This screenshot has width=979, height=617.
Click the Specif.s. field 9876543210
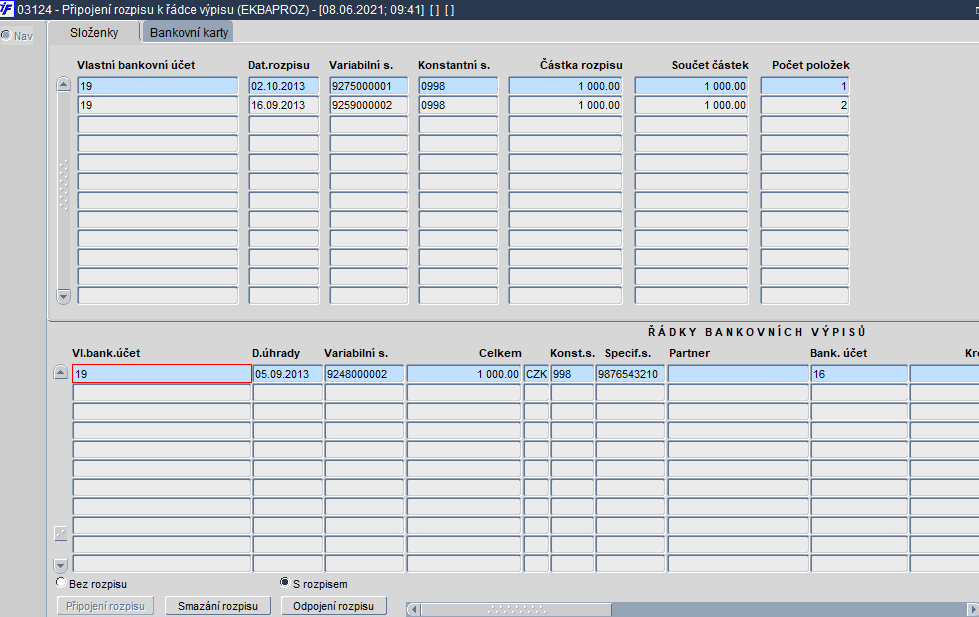631,373
